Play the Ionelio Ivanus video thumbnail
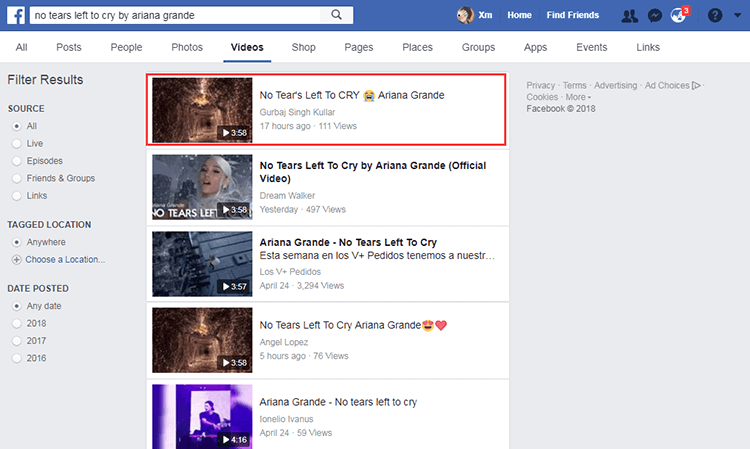The height and width of the screenshot is (449, 750). [x=202, y=417]
